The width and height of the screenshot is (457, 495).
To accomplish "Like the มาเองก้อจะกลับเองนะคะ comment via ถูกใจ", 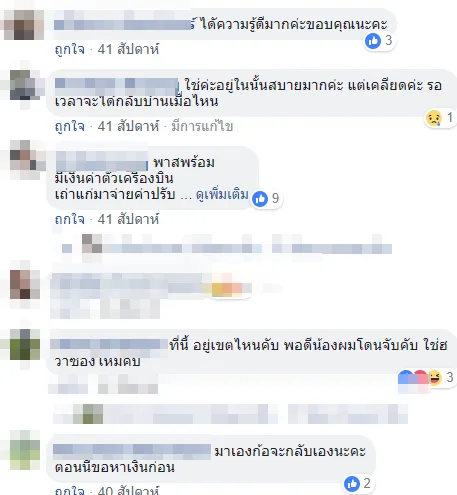I will 70,490.
